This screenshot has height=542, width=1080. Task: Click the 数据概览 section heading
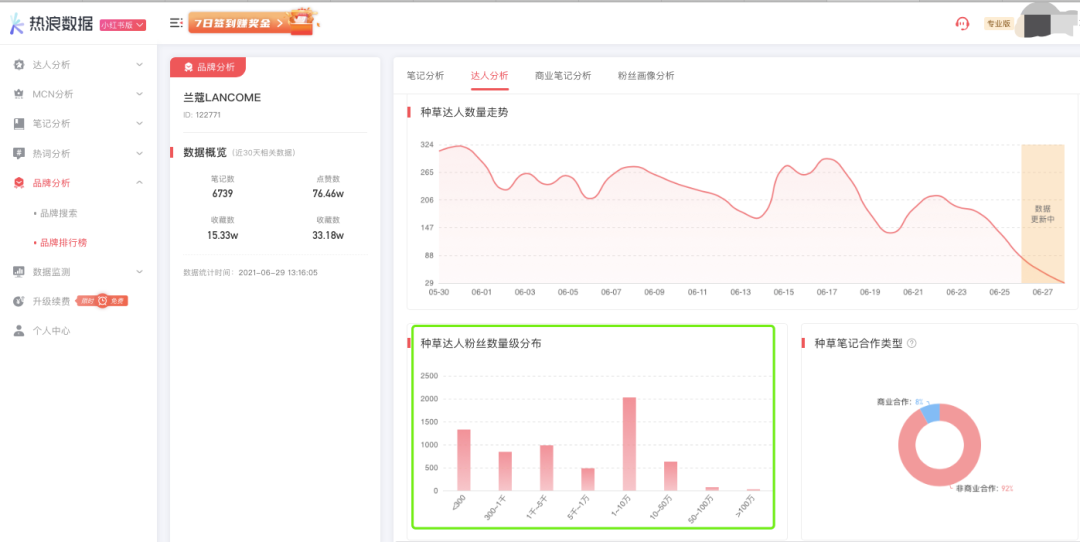(205, 152)
